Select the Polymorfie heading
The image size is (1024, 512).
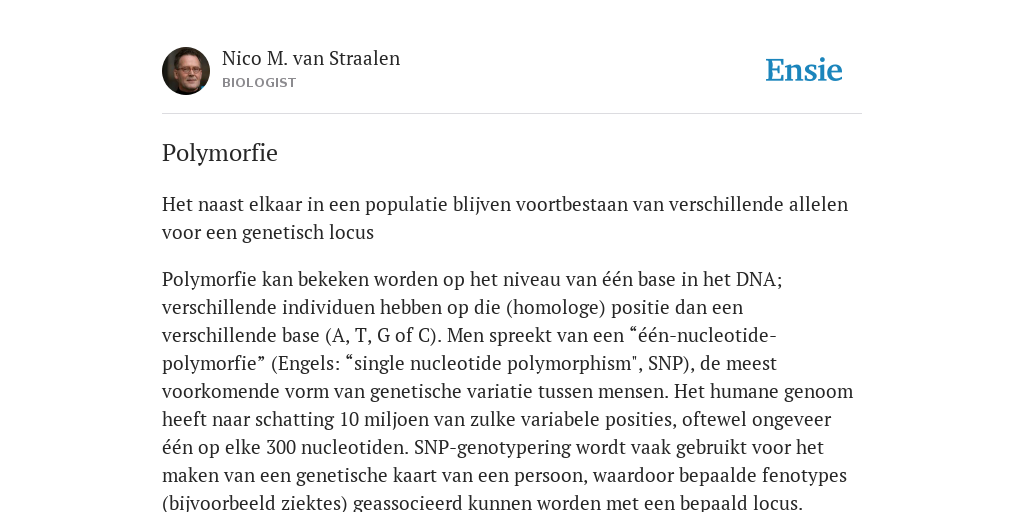point(220,153)
